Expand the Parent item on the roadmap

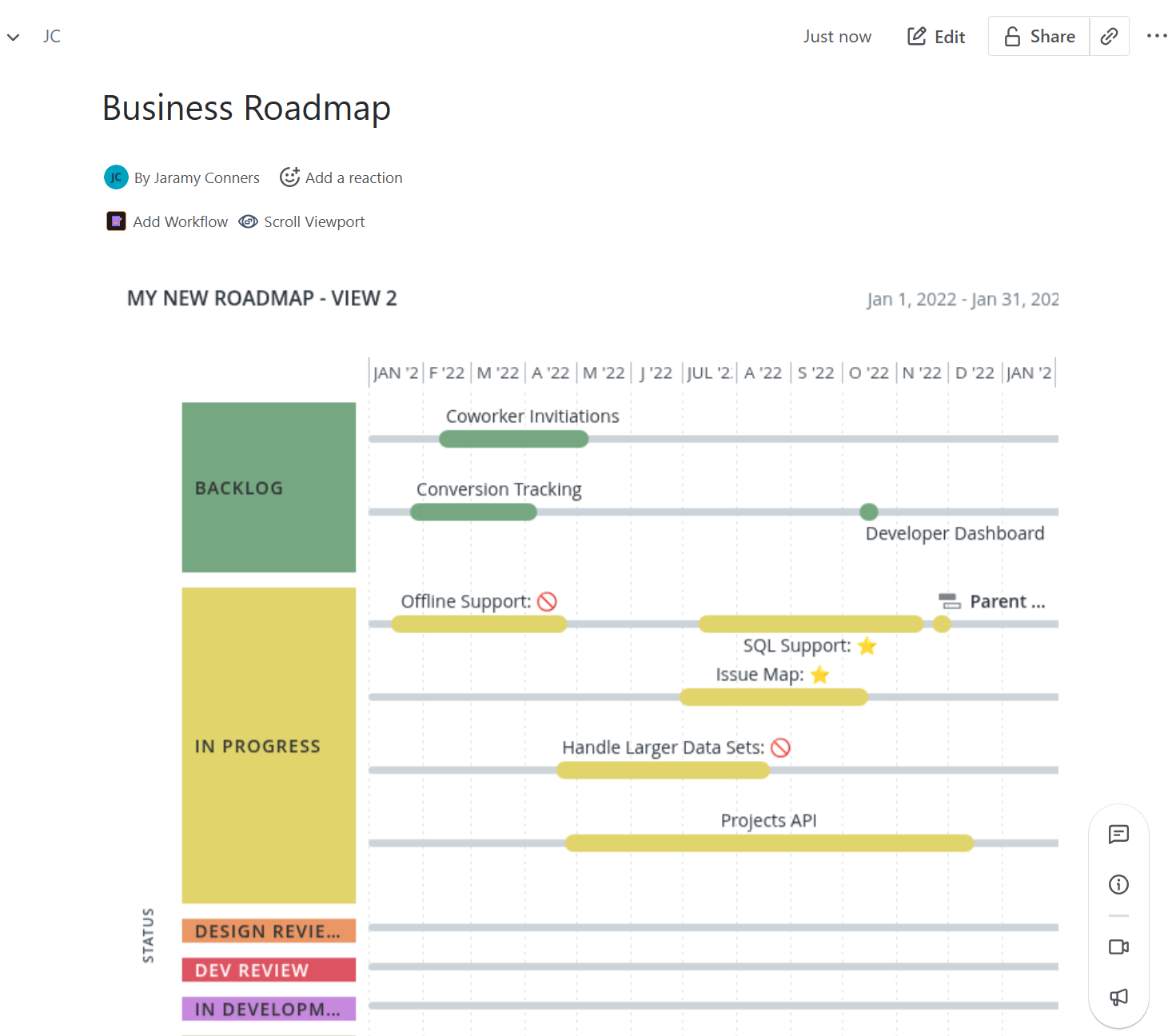(x=948, y=600)
